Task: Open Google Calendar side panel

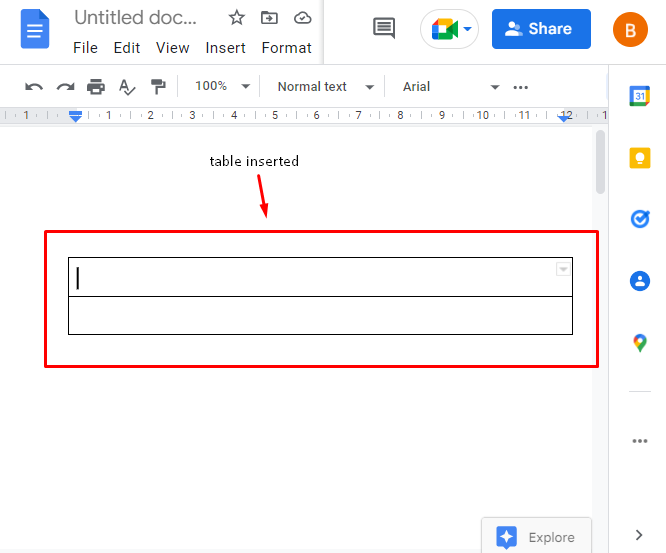Action: pos(640,96)
